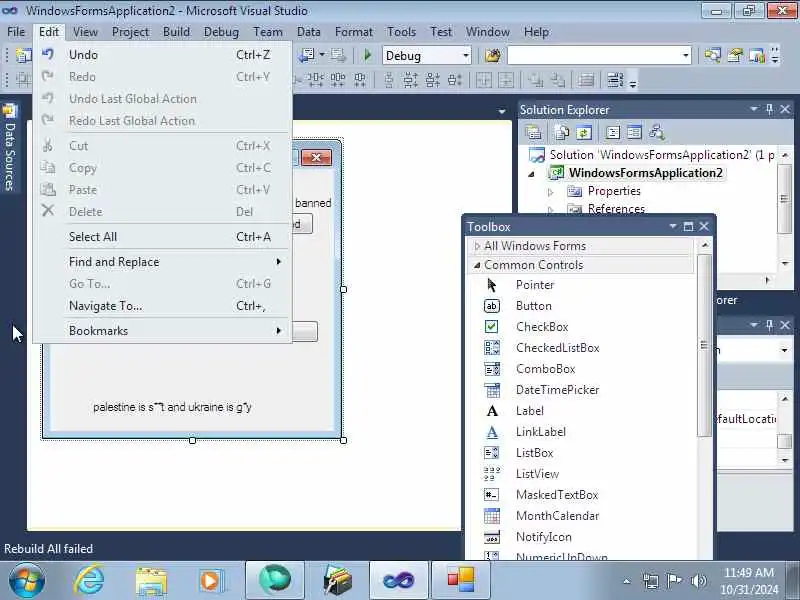Start debugging with the green play icon
The image size is (800, 600).
(367, 55)
